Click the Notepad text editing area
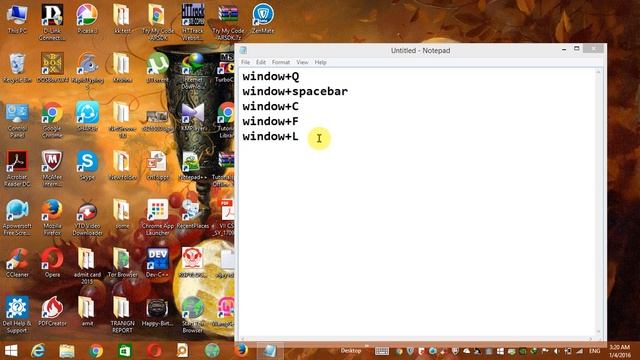 coord(417,202)
